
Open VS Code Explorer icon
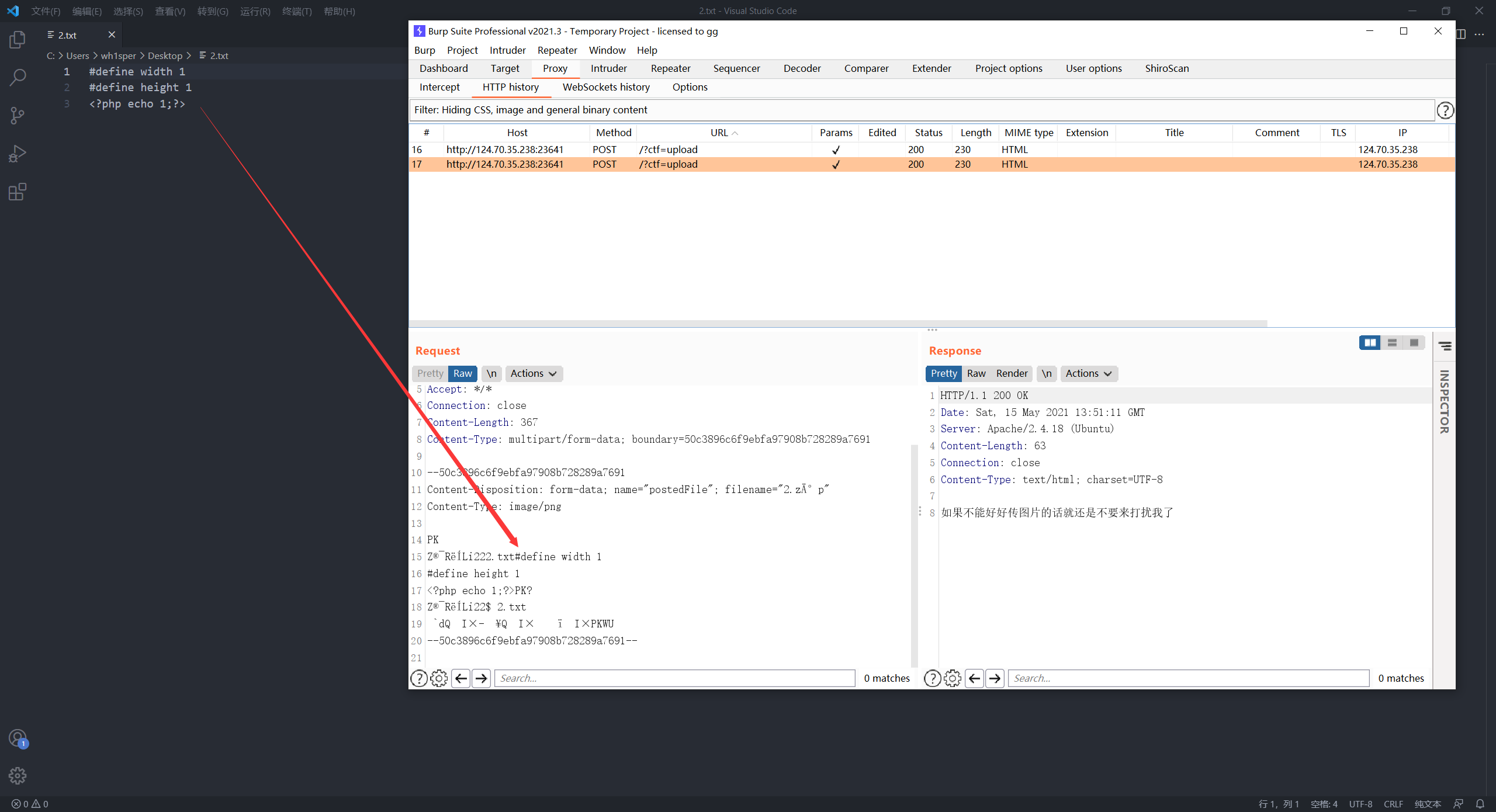click(x=18, y=40)
